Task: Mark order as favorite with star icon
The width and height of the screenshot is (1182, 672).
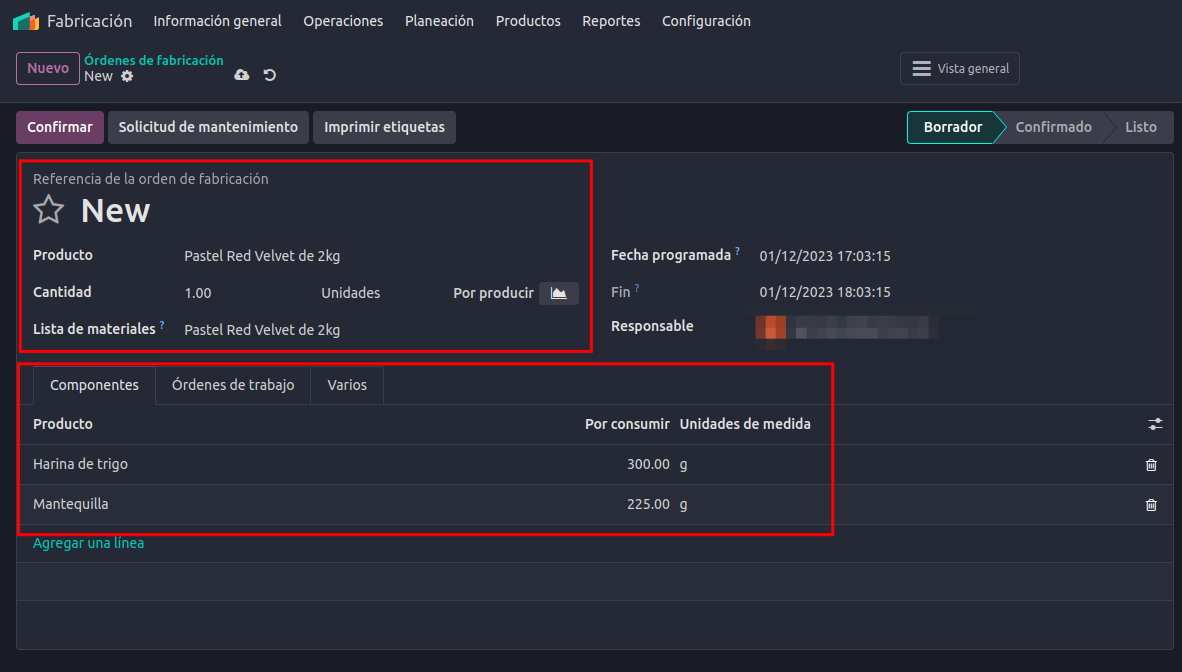Action: click(49, 210)
